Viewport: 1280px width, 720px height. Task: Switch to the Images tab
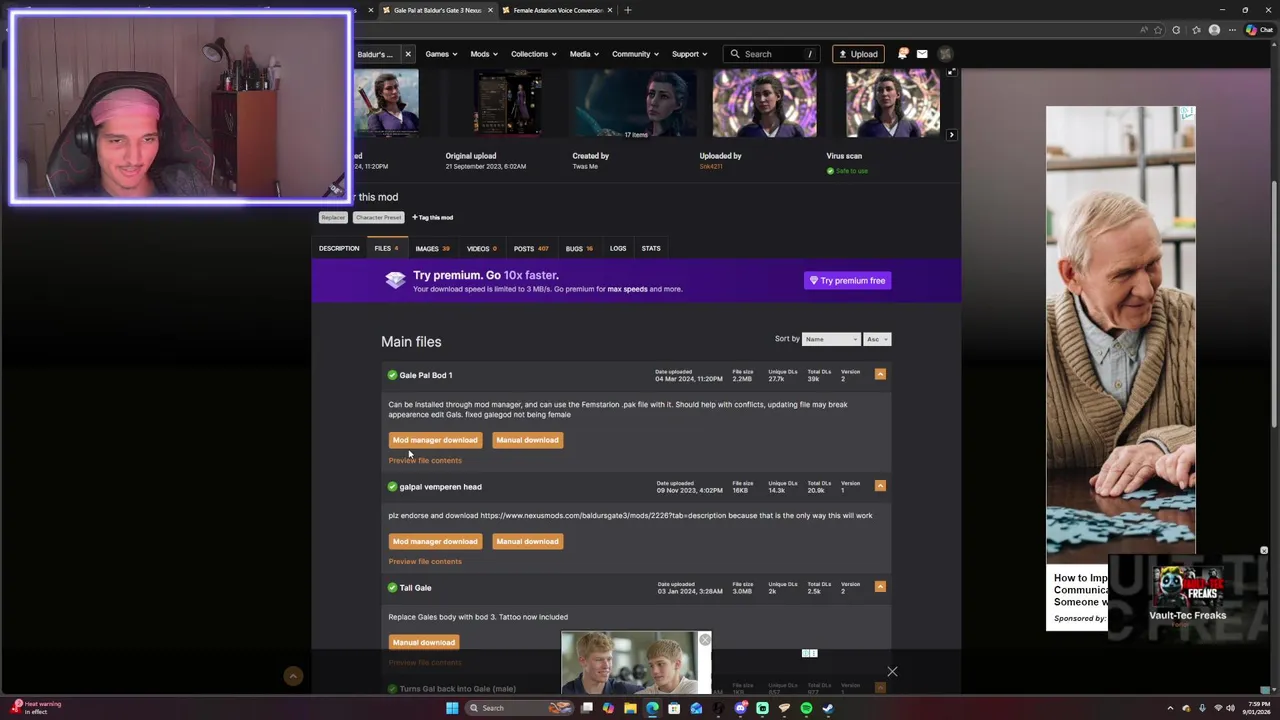pos(432,248)
